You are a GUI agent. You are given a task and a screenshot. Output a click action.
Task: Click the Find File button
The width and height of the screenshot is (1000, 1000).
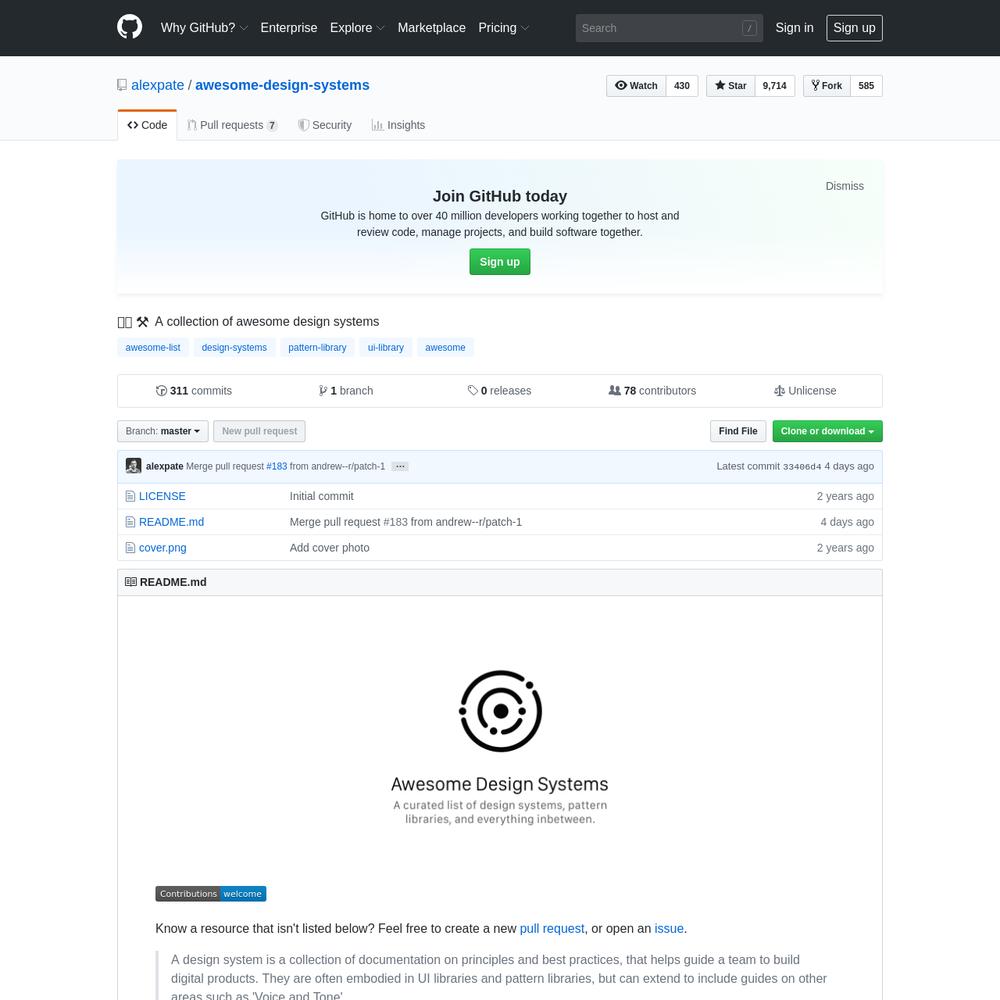pos(738,431)
